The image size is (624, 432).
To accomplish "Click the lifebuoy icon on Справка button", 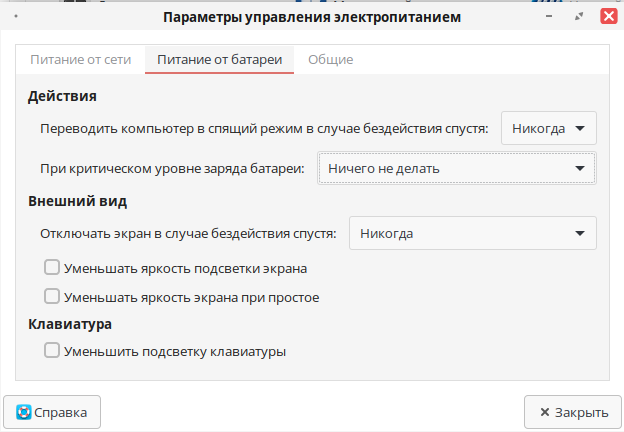I will point(24,412).
